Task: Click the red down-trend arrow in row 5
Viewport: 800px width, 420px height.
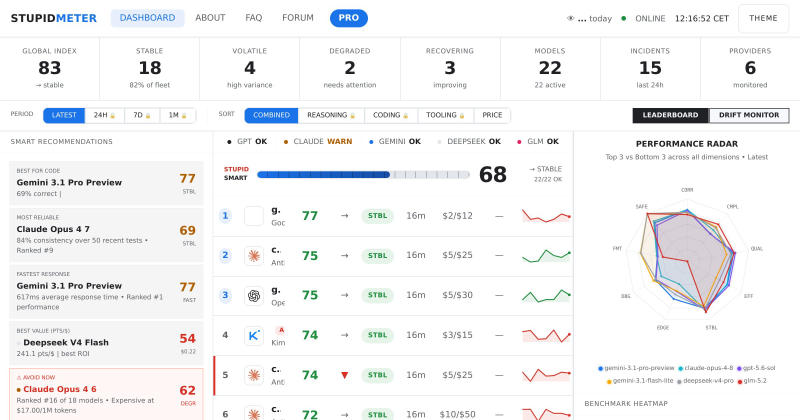Action: click(x=344, y=375)
